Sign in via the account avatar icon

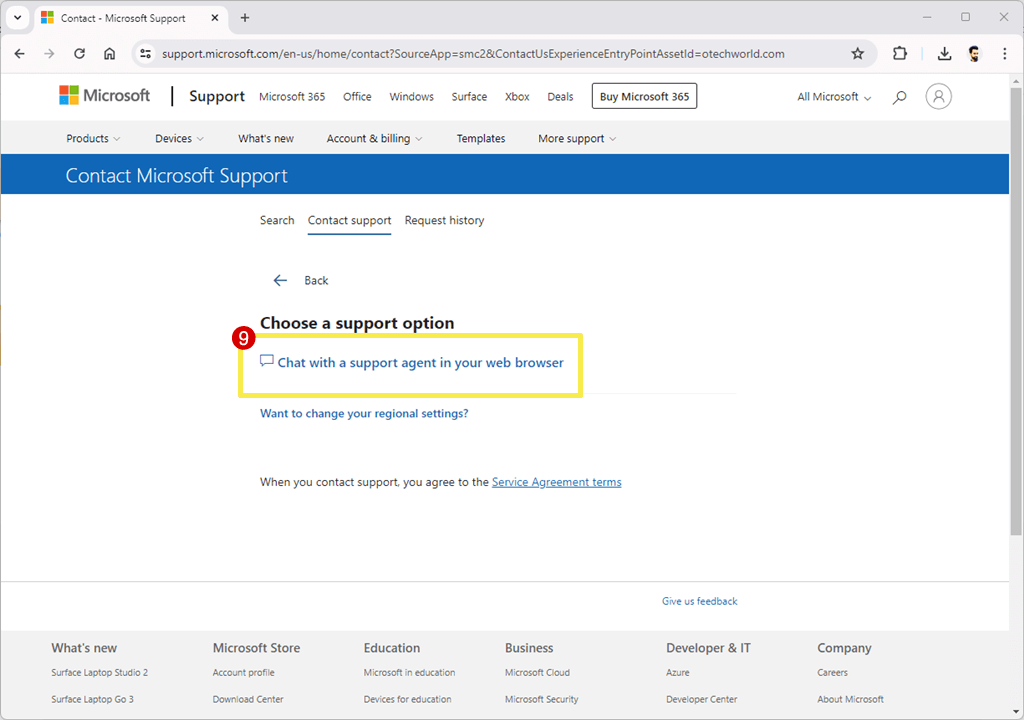click(937, 96)
